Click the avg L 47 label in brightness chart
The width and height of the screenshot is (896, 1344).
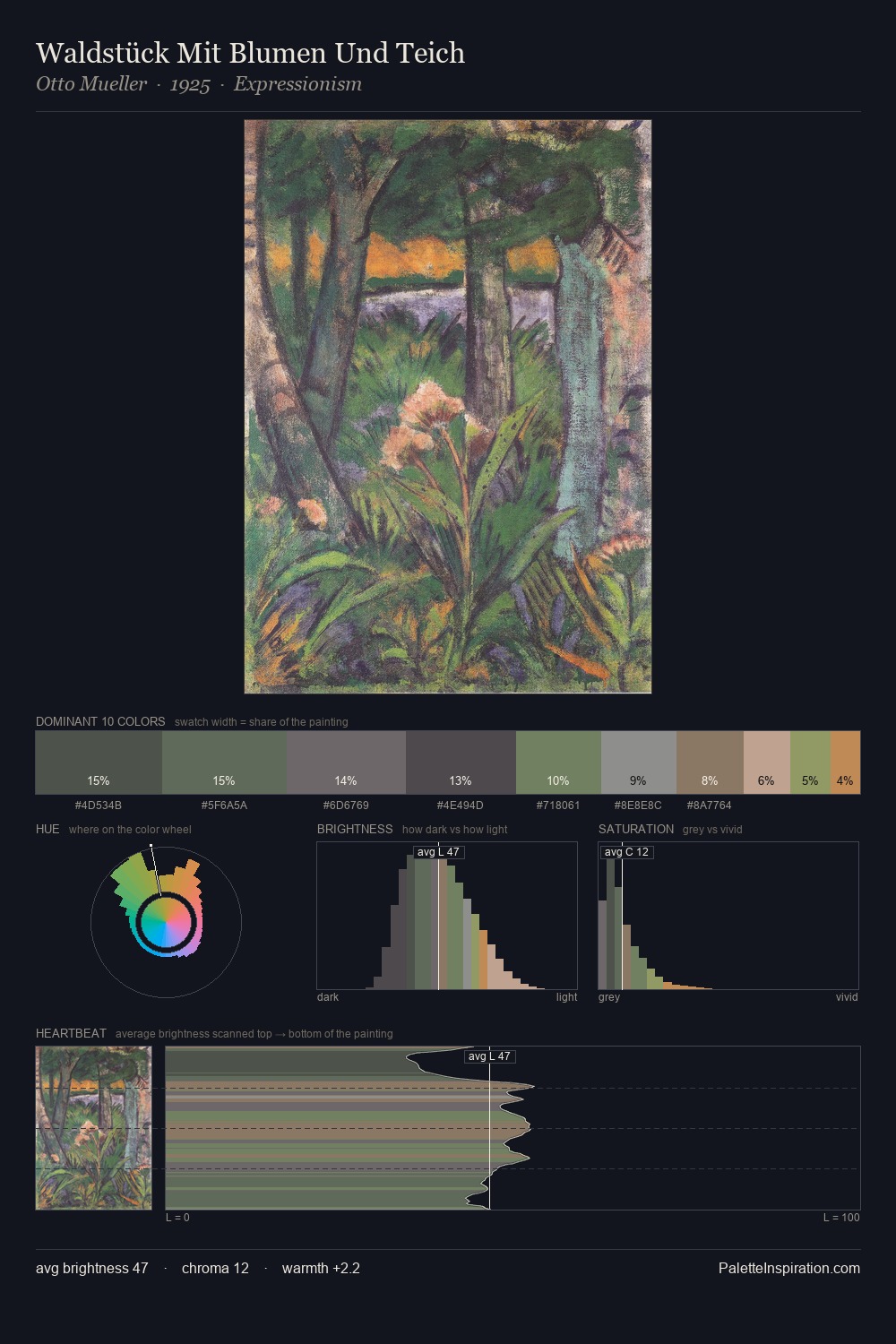click(438, 852)
